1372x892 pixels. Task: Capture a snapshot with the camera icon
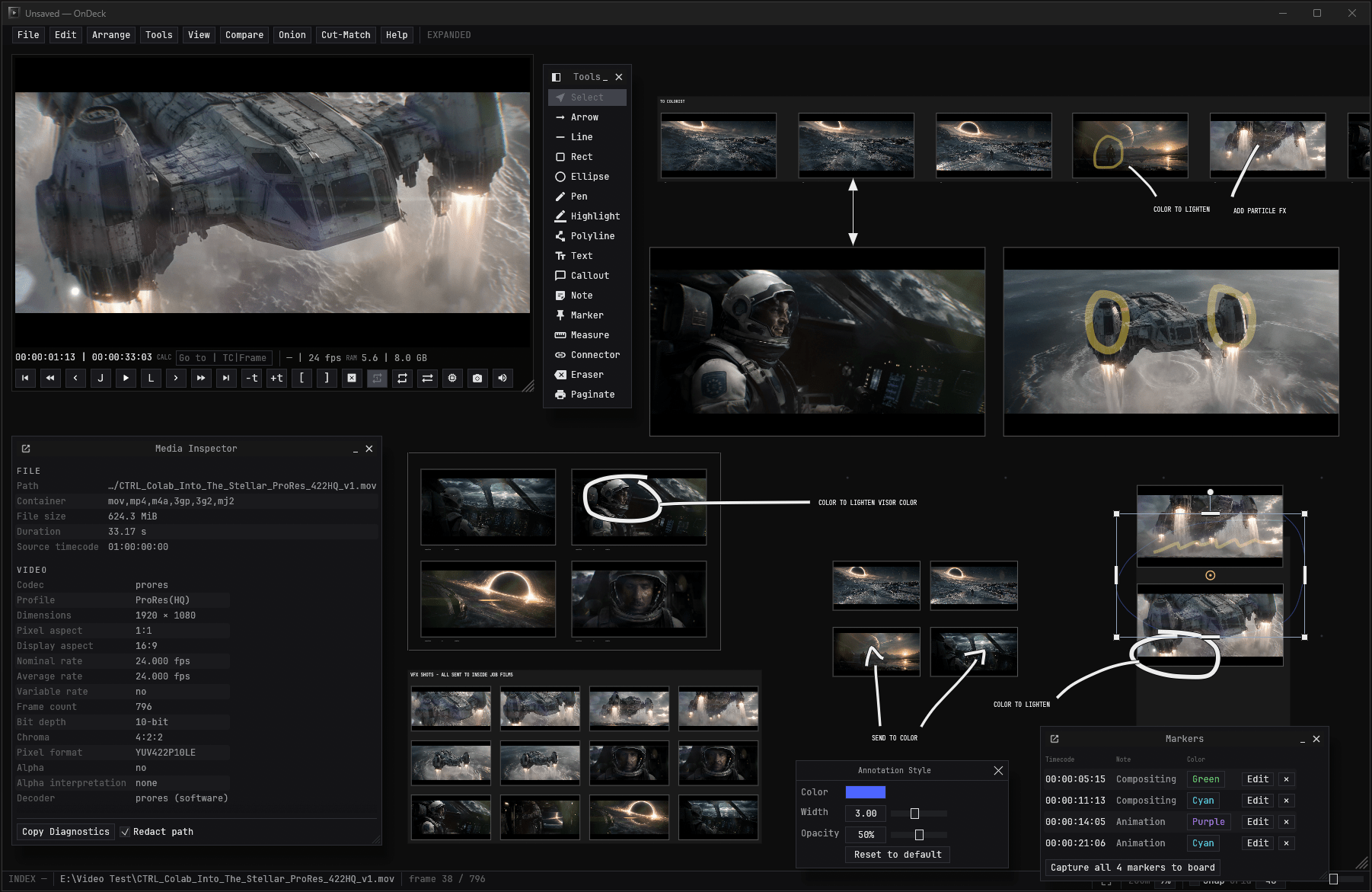point(477,378)
